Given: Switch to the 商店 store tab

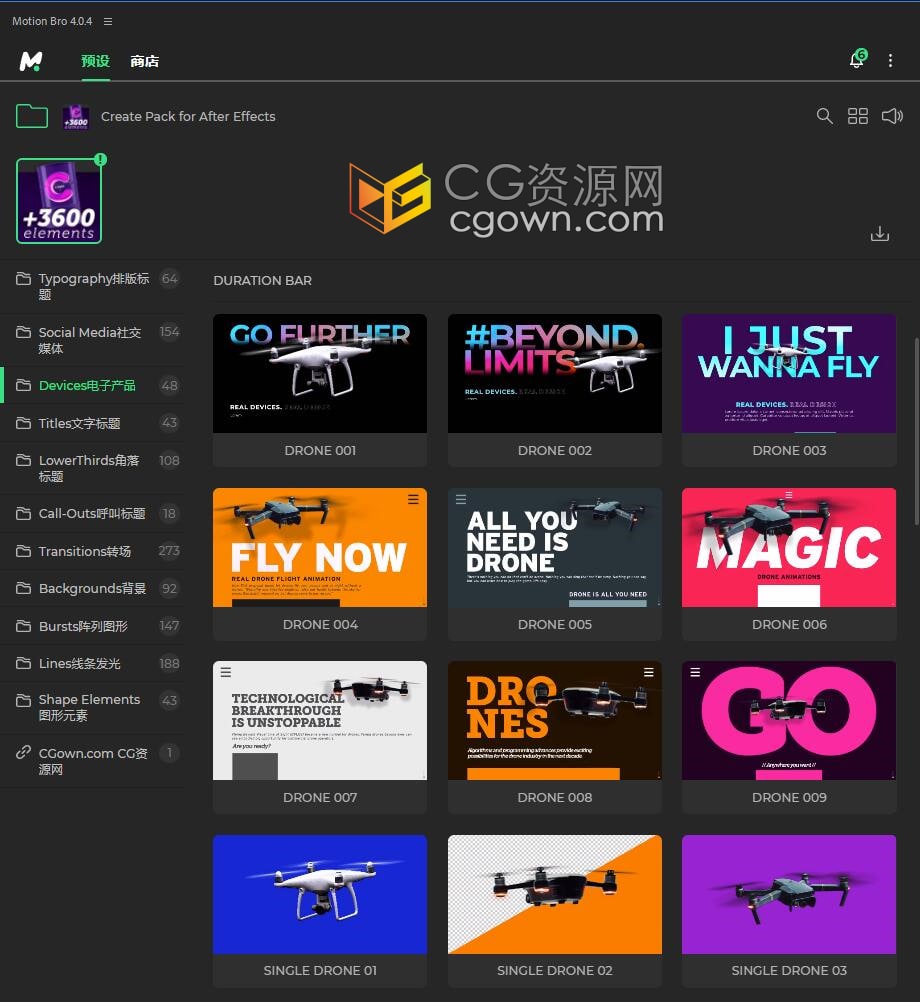Looking at the screenshot, I should (144, 61).
